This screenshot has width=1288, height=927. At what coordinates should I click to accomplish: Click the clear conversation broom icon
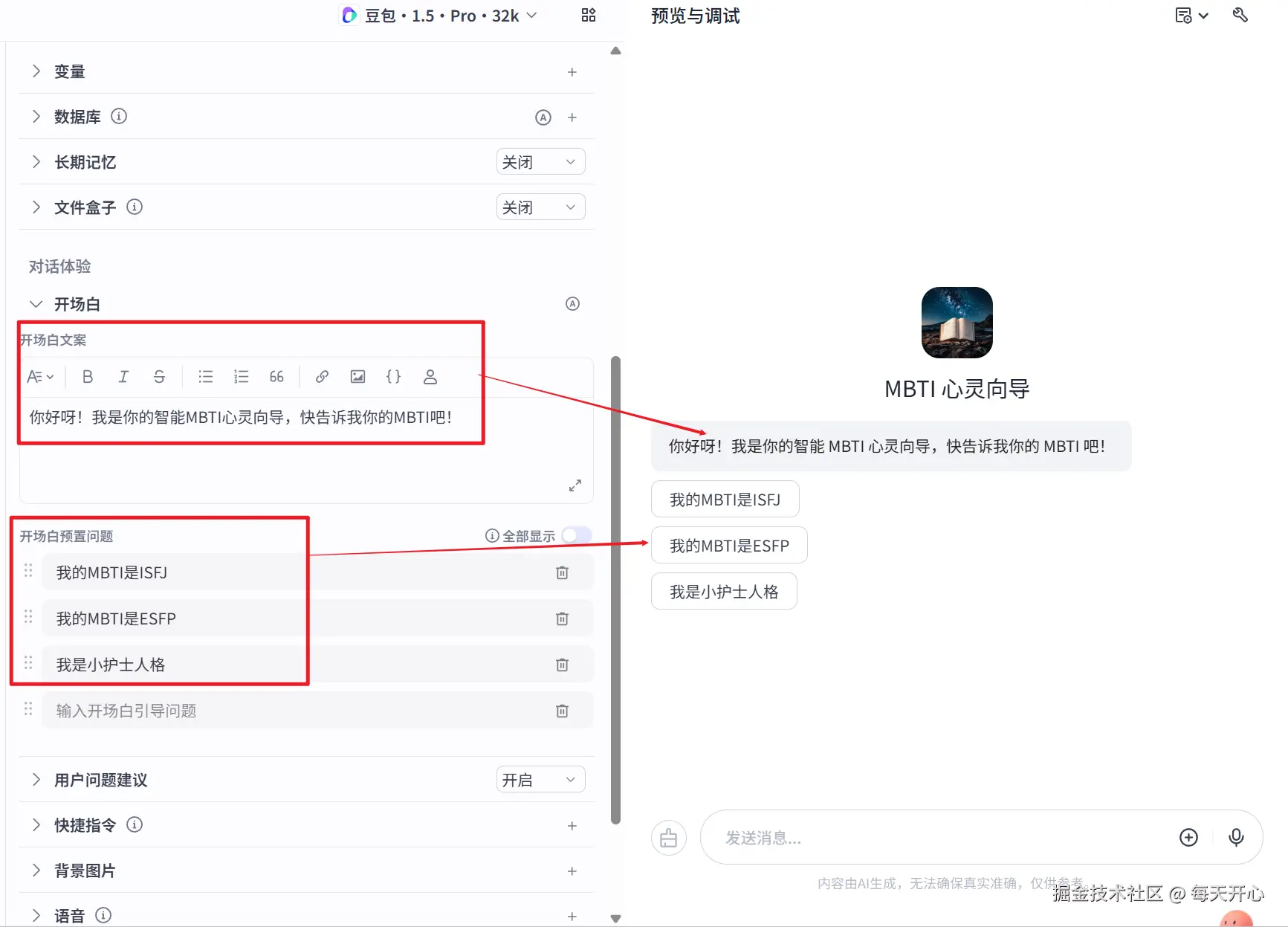tap(669, 838)
